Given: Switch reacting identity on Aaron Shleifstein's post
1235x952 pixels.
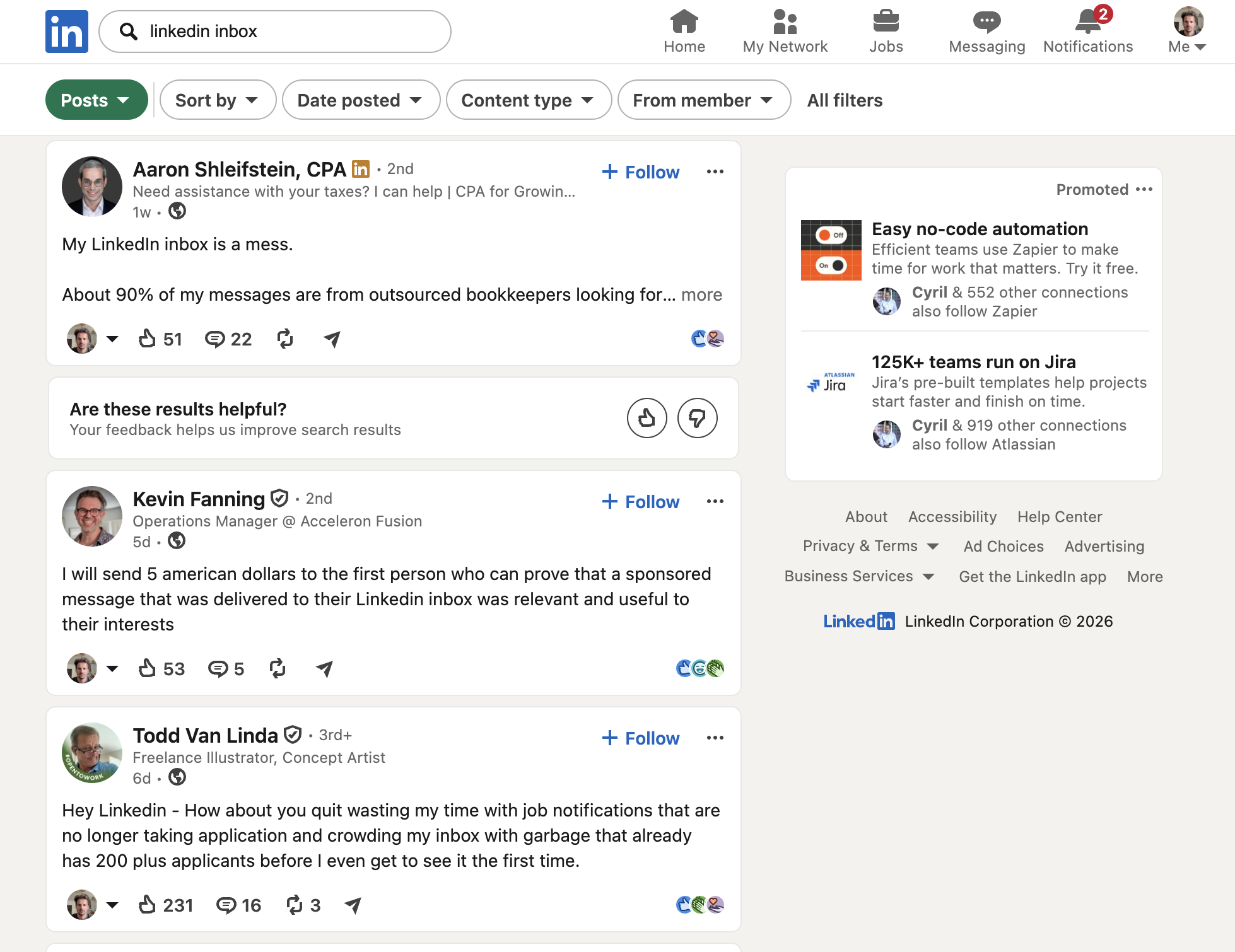Looking at the screenshot, I should pyautogui.click(x=93, y=339).
